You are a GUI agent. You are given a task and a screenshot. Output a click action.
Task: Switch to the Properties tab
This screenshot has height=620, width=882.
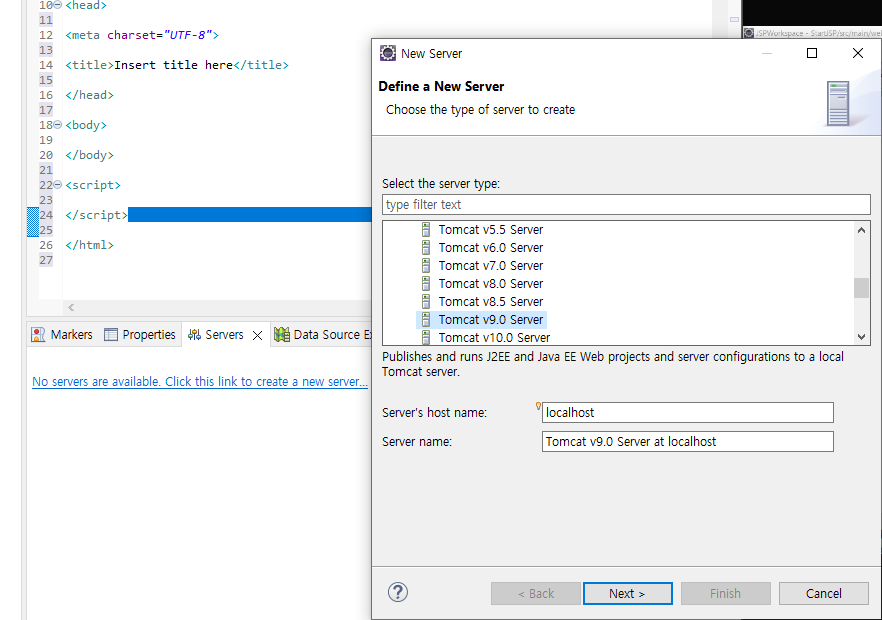point(140,335)
